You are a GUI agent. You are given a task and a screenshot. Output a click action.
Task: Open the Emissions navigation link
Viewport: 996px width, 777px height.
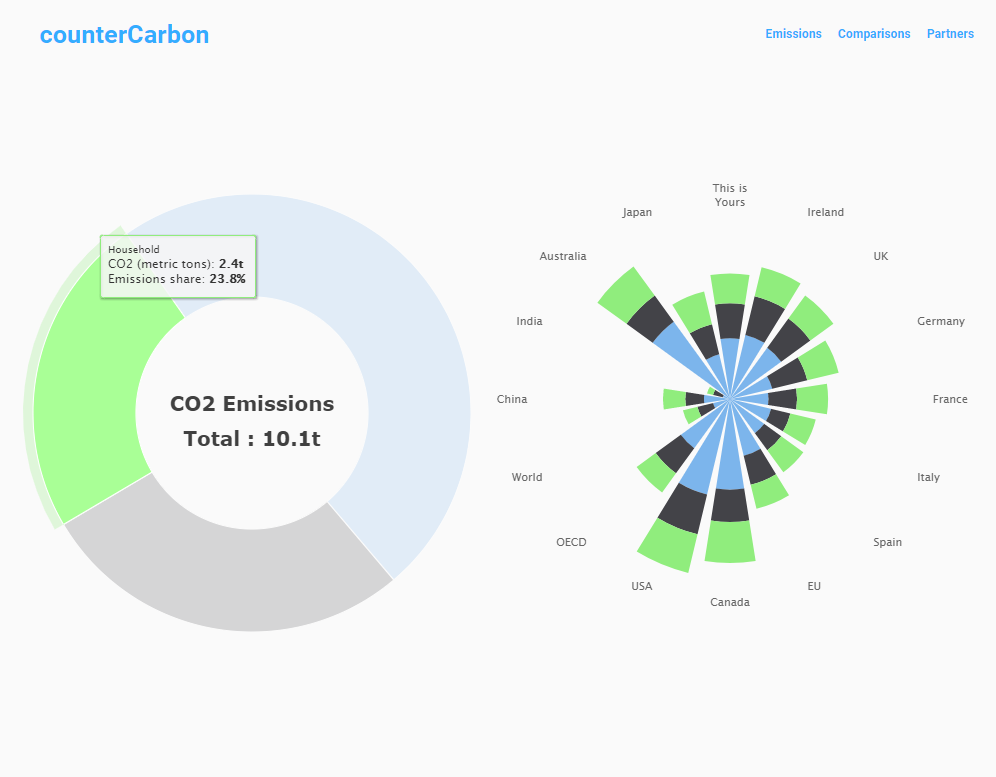[793, 34]
